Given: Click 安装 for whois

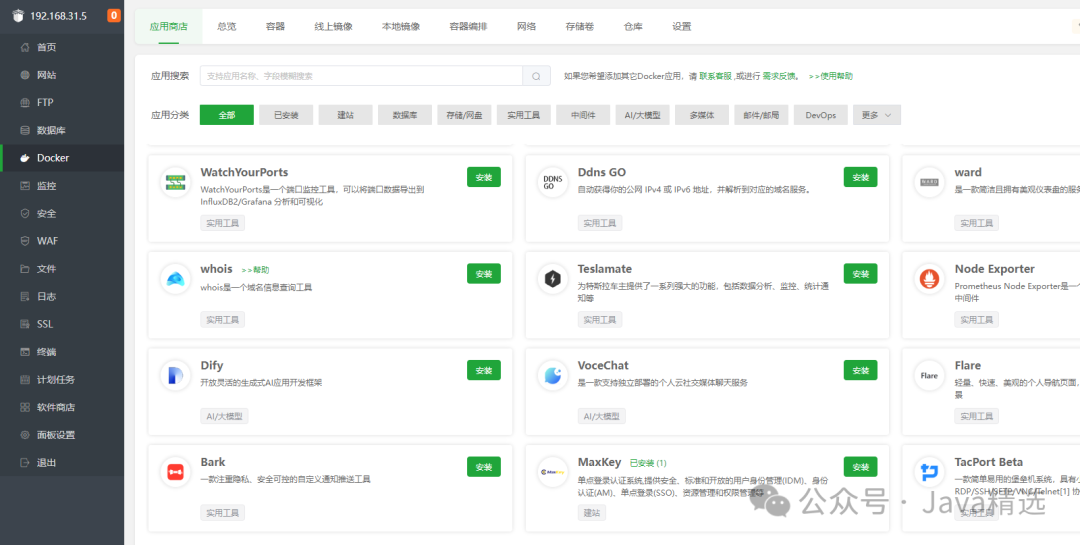Looking at the screenshot, I should click(x=484, y=274).
